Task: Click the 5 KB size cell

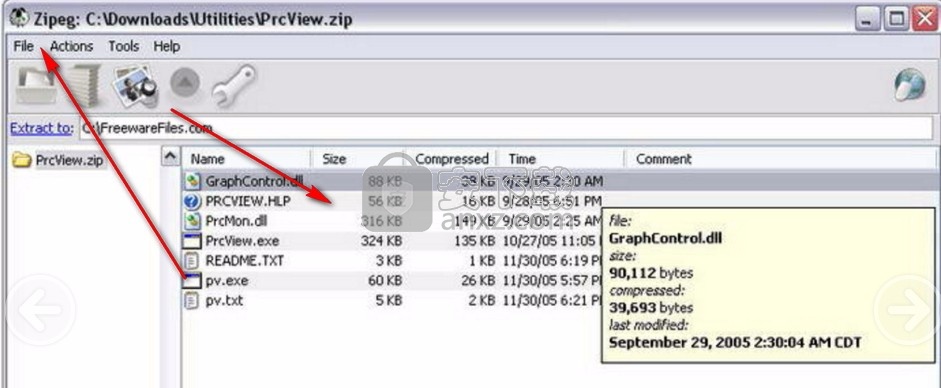Action: click(388, 300)
